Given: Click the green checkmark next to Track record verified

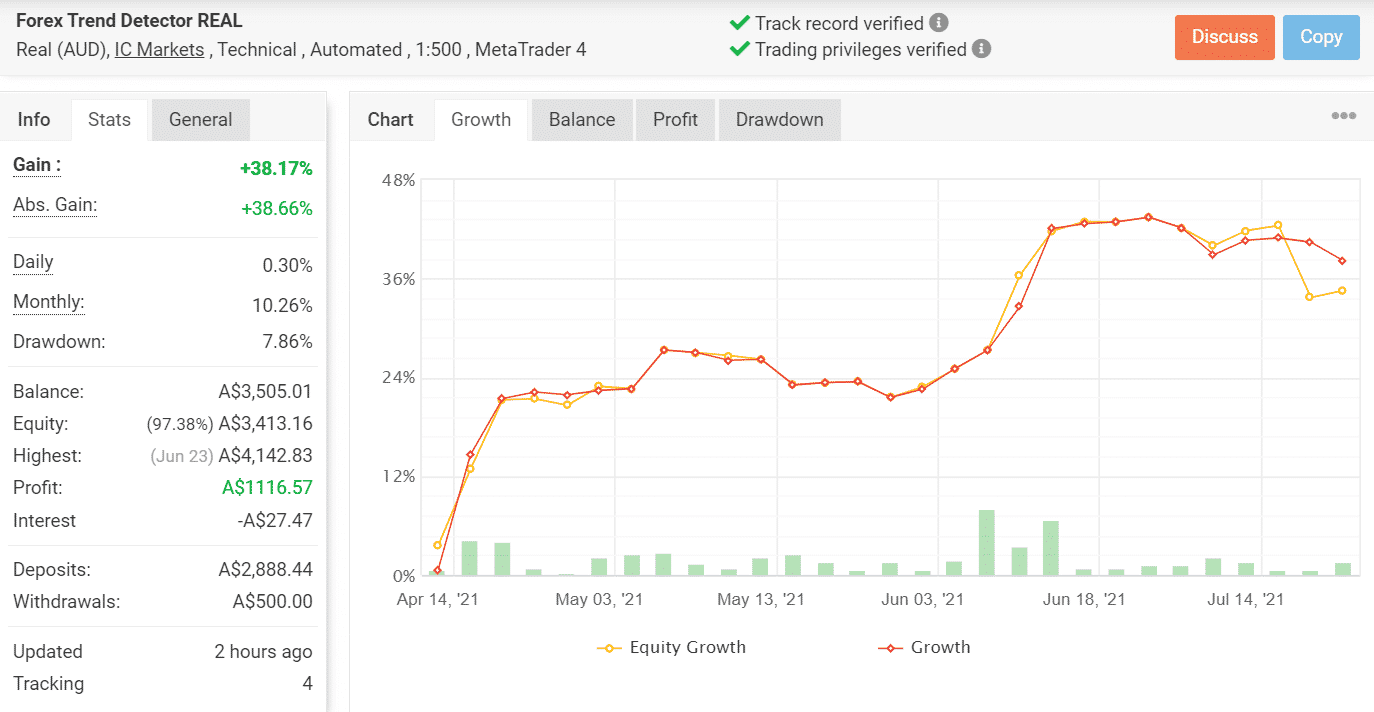Looking at the screenshot, I should pos(740,22).
